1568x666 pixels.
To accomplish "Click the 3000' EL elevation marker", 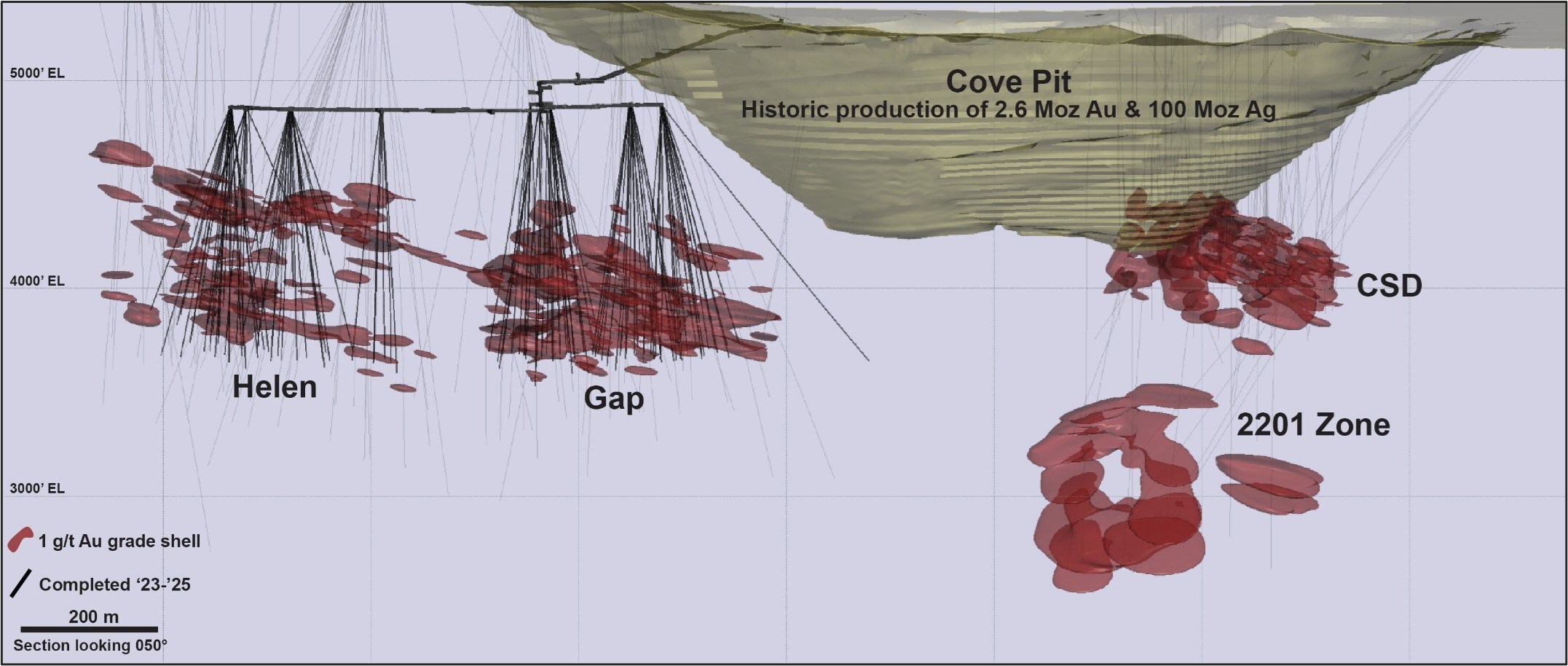I will click(37, 488).
